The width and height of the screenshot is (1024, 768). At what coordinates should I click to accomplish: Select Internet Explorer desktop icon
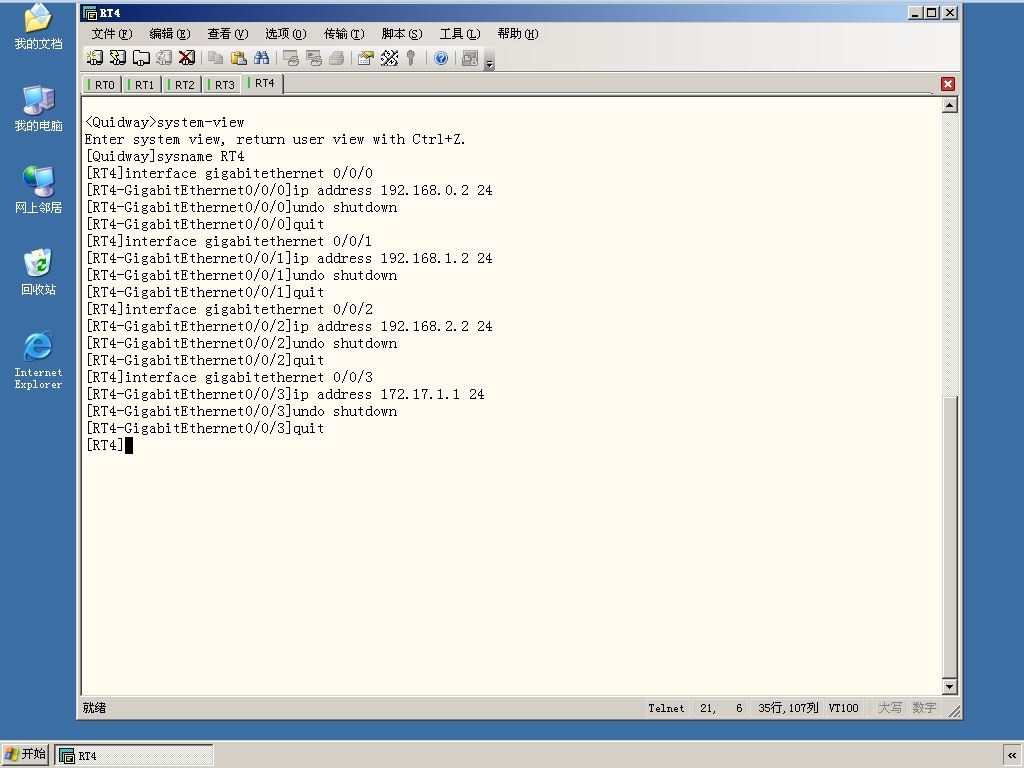pos(39,360)
